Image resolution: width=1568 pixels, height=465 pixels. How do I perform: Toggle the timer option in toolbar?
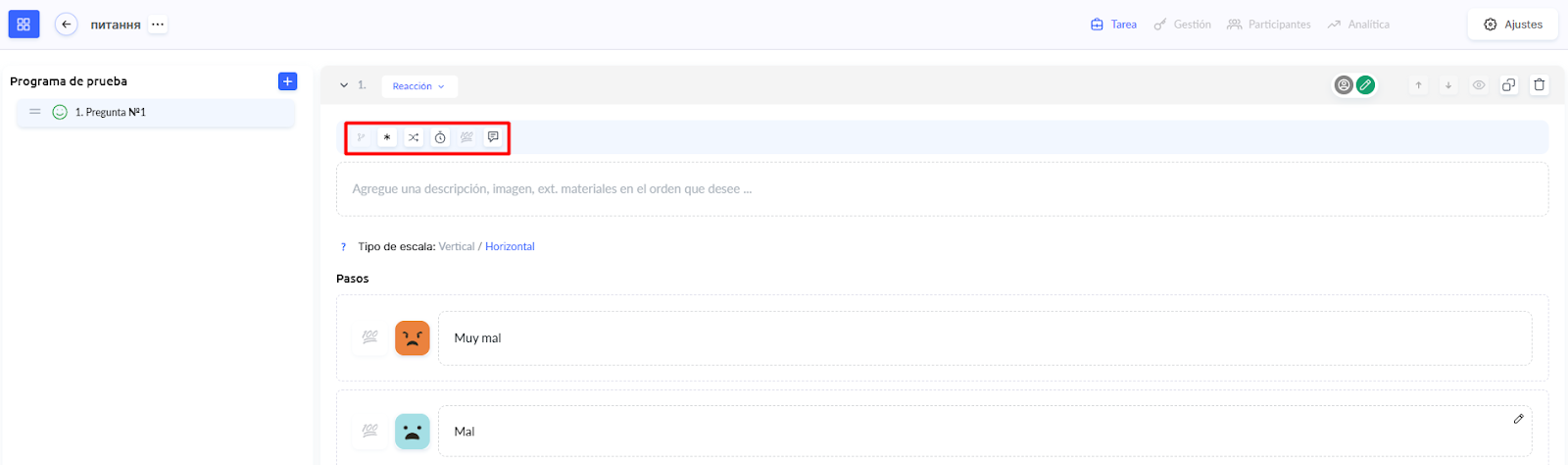pyautogui.click(x=440, y=137)
